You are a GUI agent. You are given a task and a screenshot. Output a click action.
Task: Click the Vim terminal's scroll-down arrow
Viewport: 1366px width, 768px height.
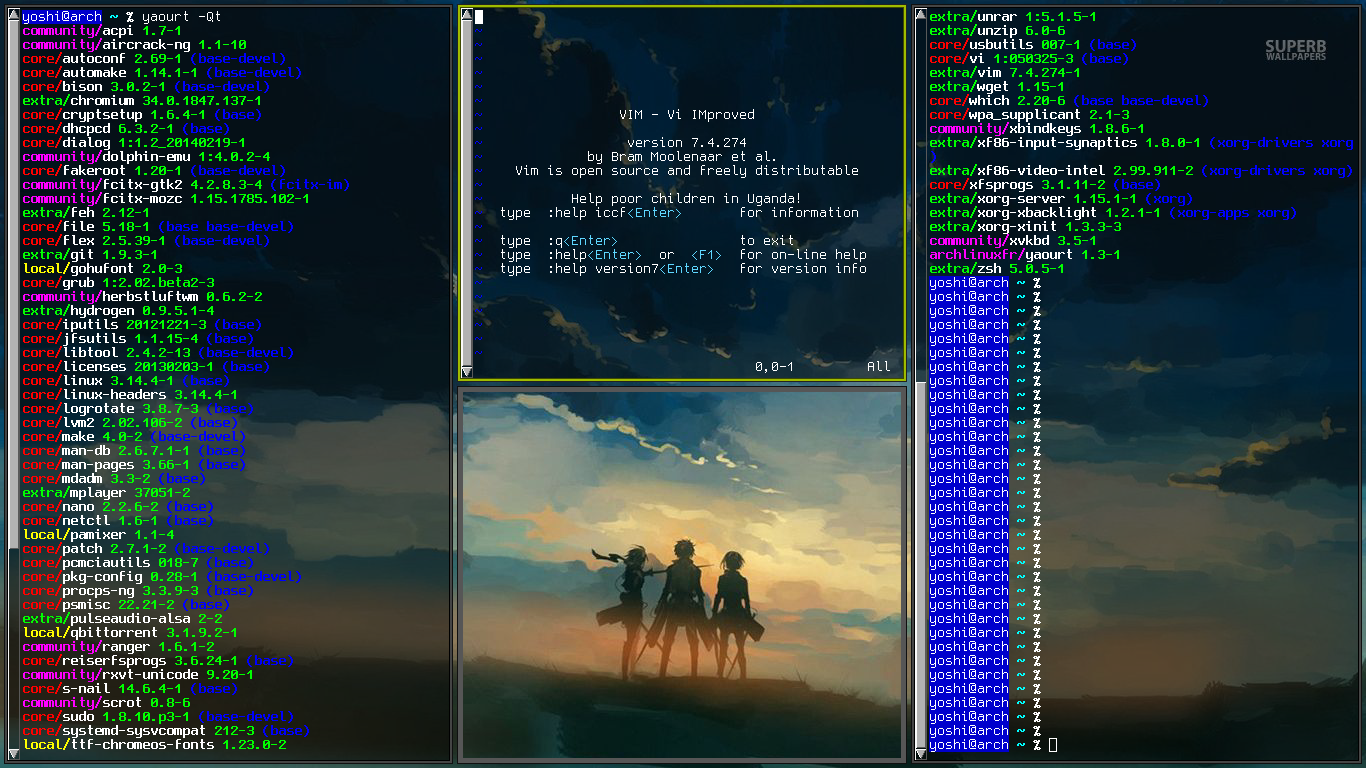[x=467, y=372]
